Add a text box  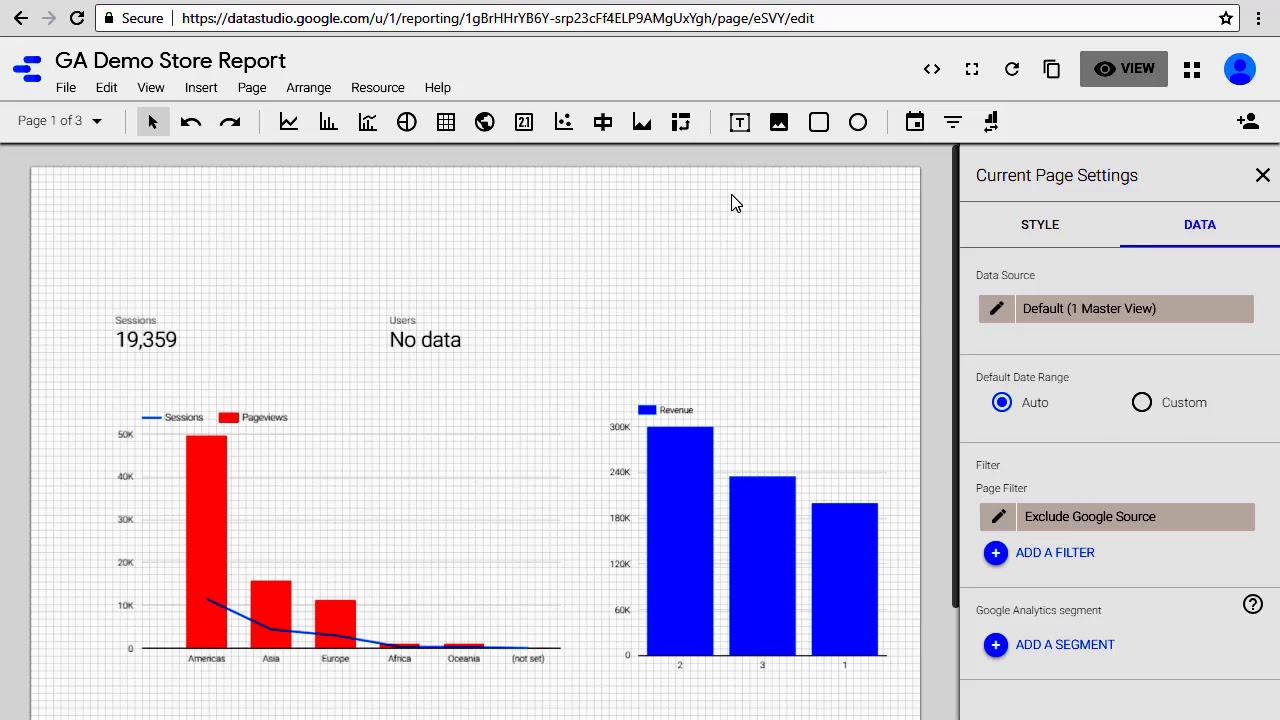[x=740, y=122]
